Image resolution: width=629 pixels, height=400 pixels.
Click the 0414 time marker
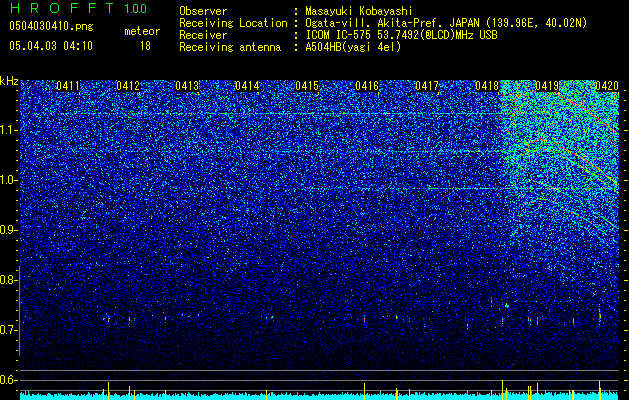(x=247, y=86)
